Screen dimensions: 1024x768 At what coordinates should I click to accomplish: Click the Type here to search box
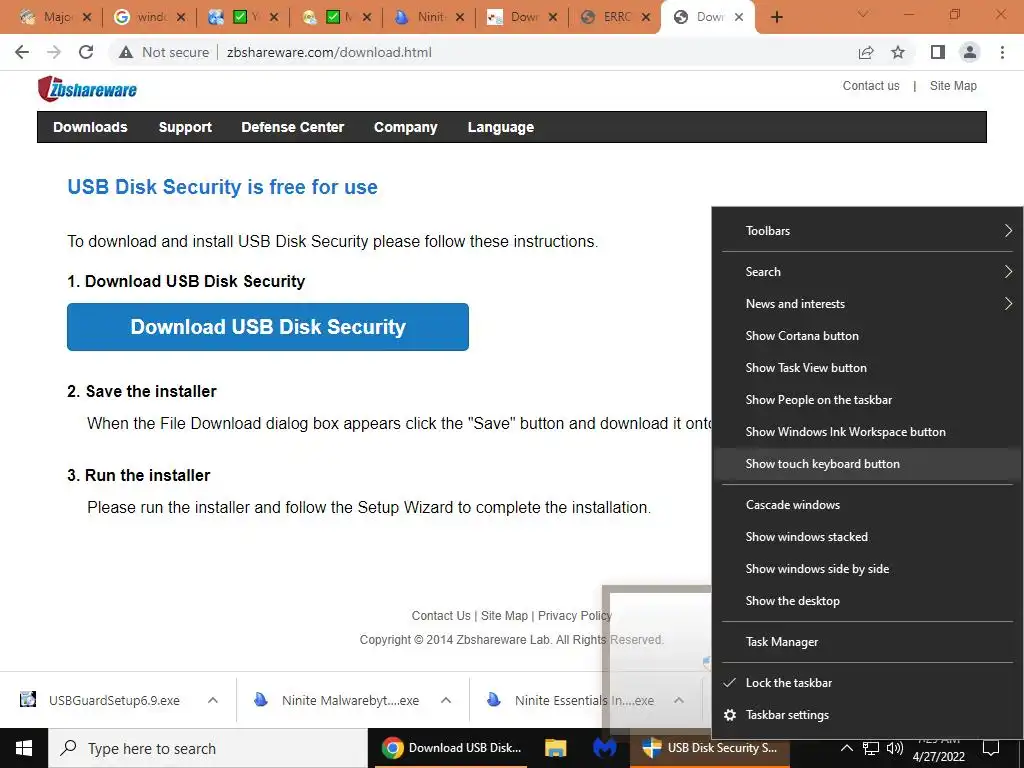[208, 748]
